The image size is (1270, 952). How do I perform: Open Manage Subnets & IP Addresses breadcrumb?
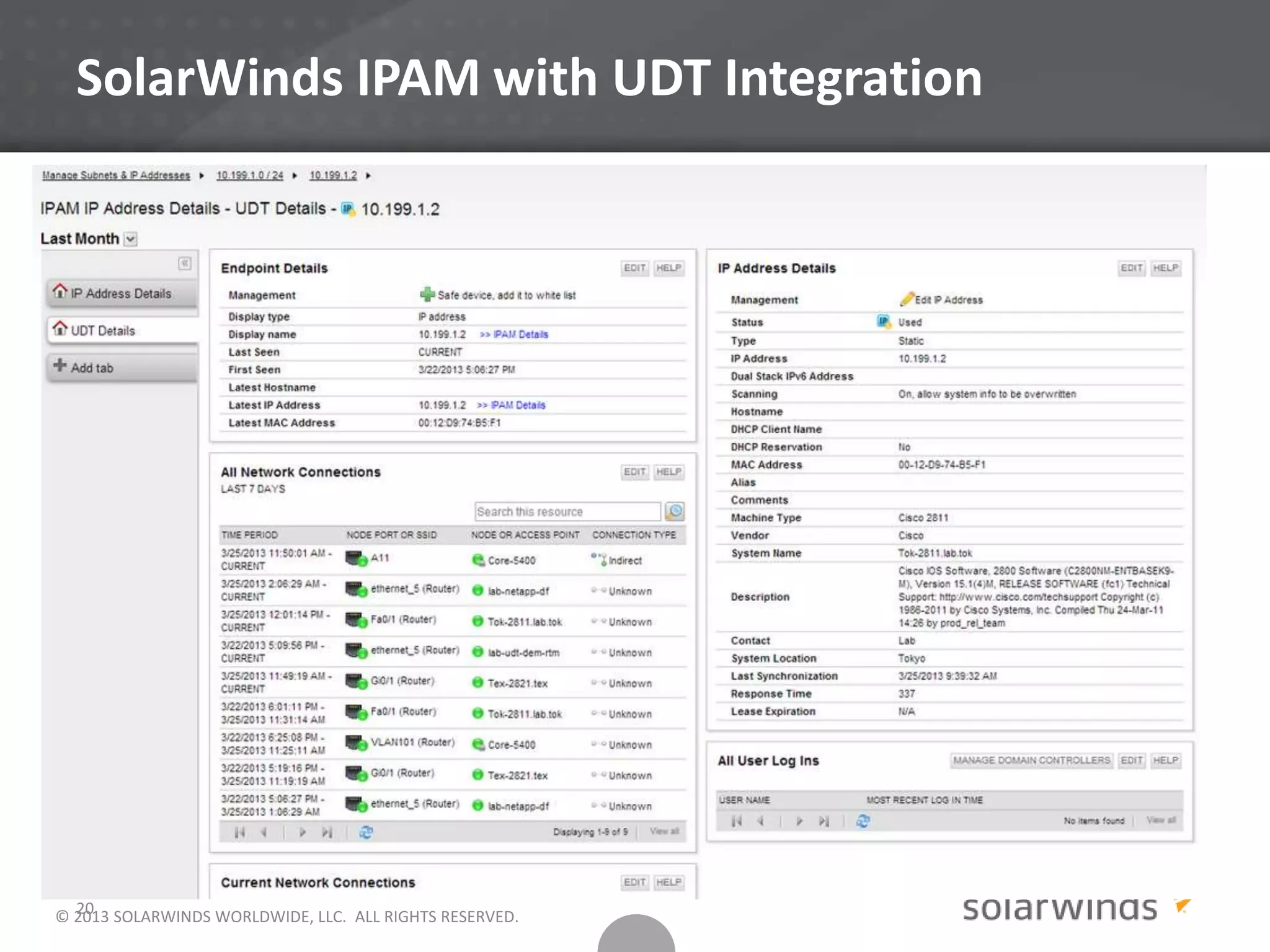tap(116, 175)
